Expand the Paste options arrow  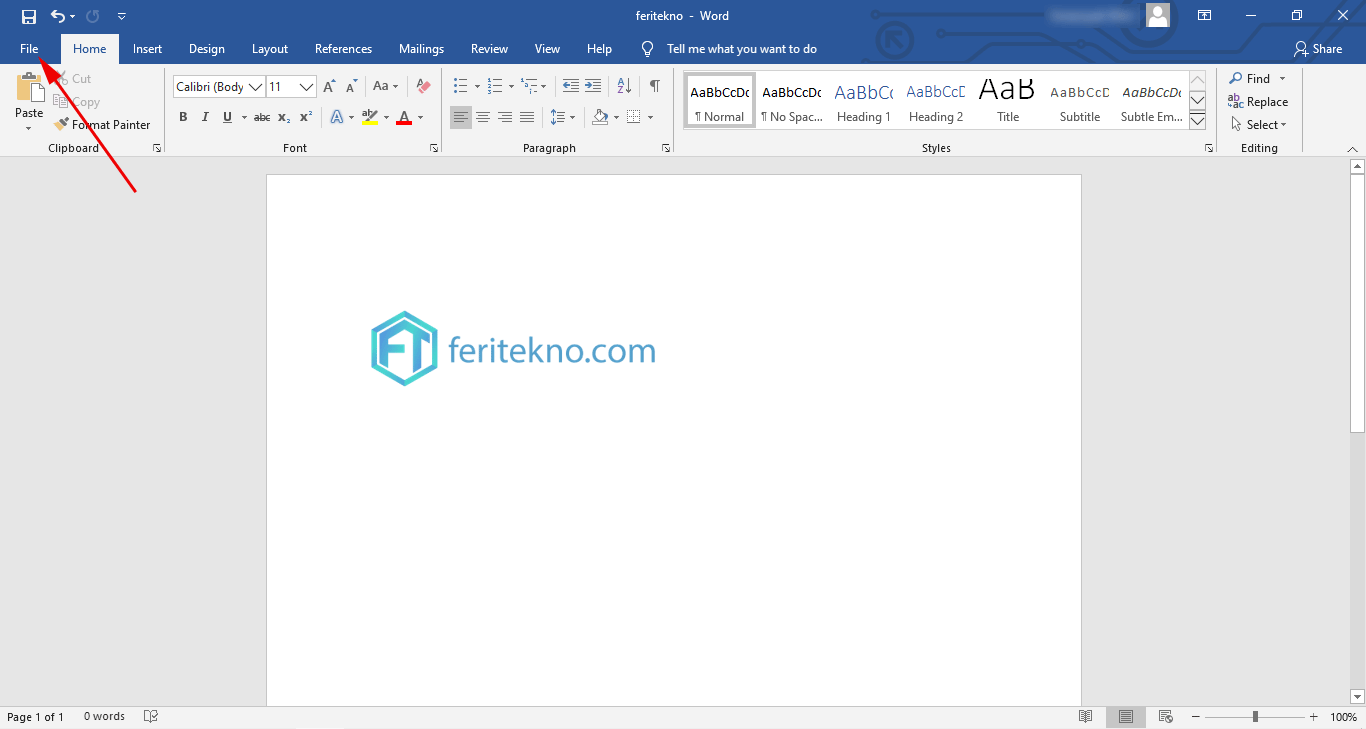tap(29, 127)
